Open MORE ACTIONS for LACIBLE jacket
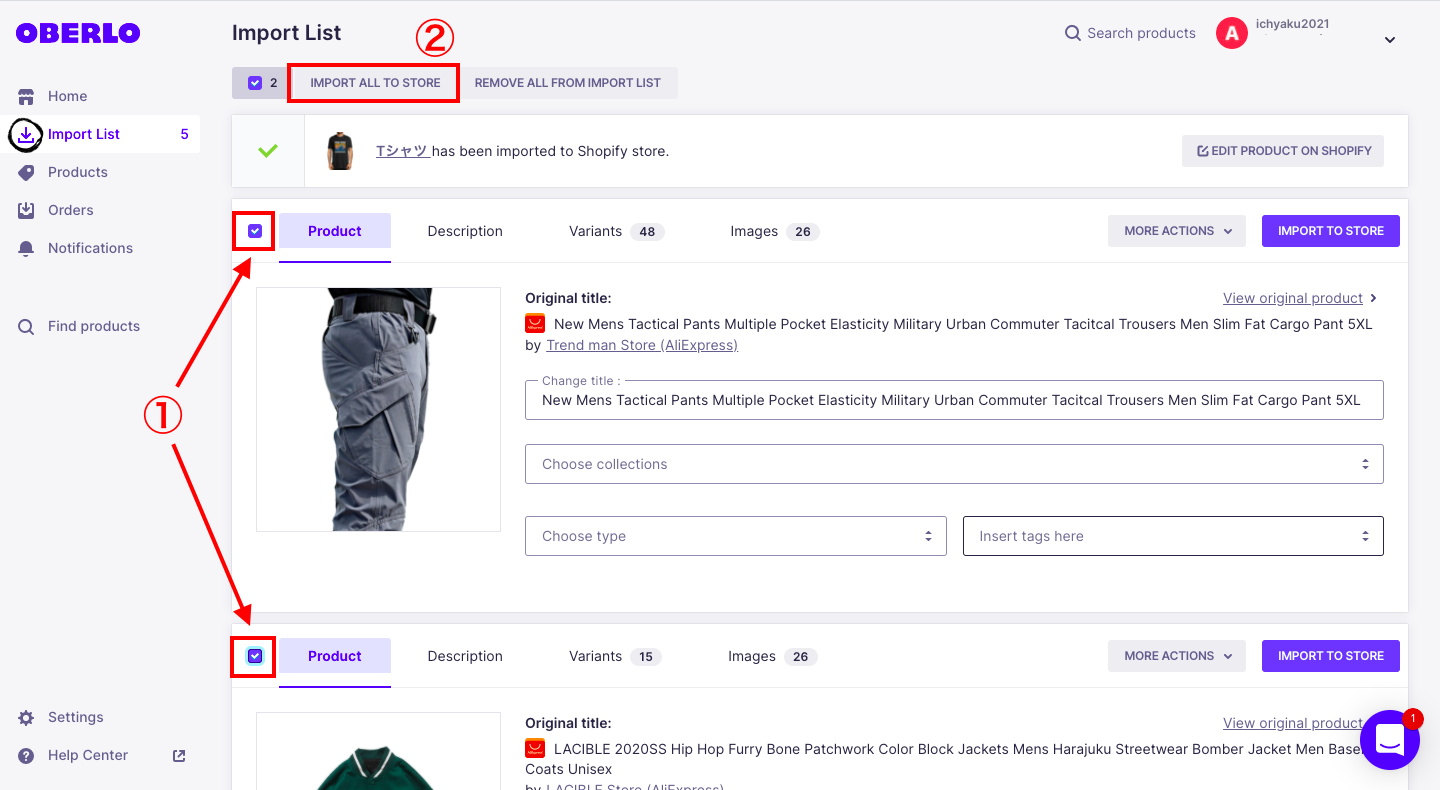Screen dimensions: 1440x790 point(1177,656)
